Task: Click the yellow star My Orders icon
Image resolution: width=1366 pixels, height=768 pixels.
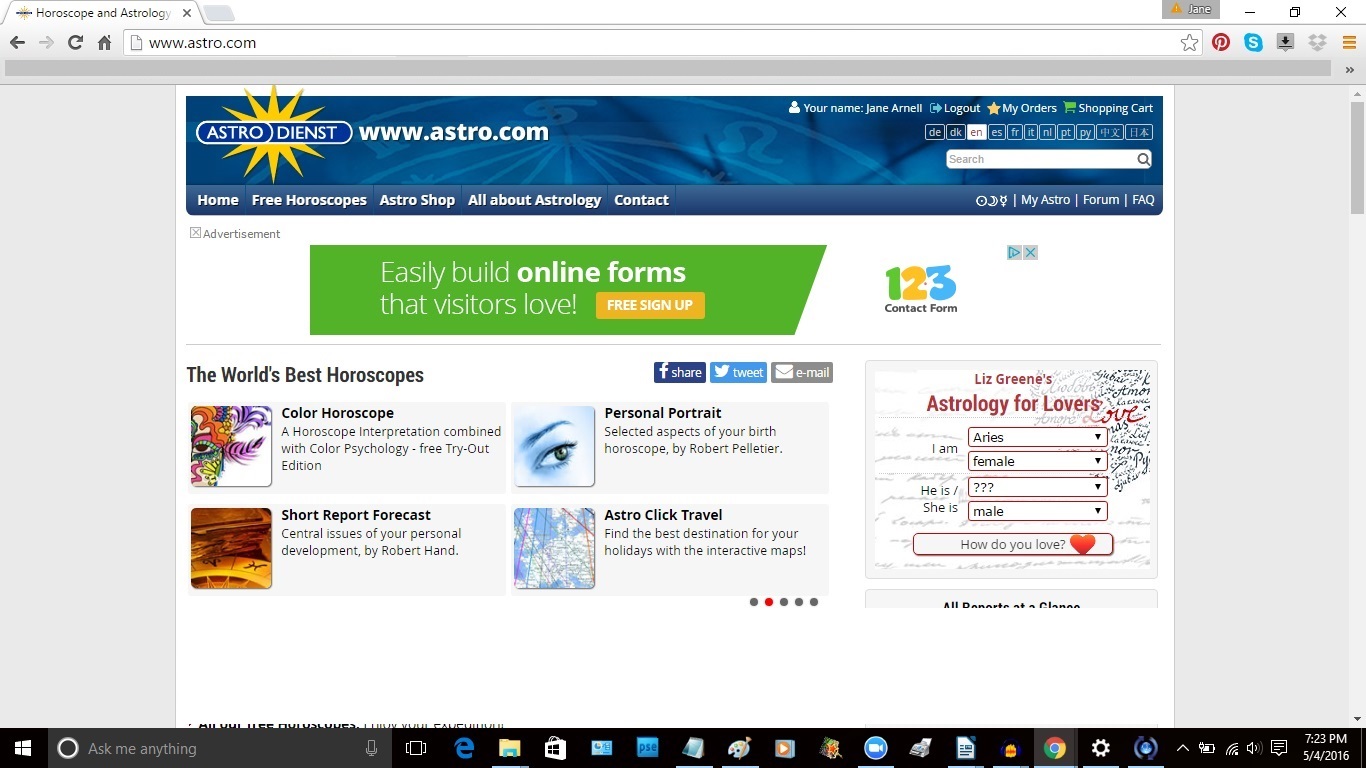Action: click(x=994, y=108)
